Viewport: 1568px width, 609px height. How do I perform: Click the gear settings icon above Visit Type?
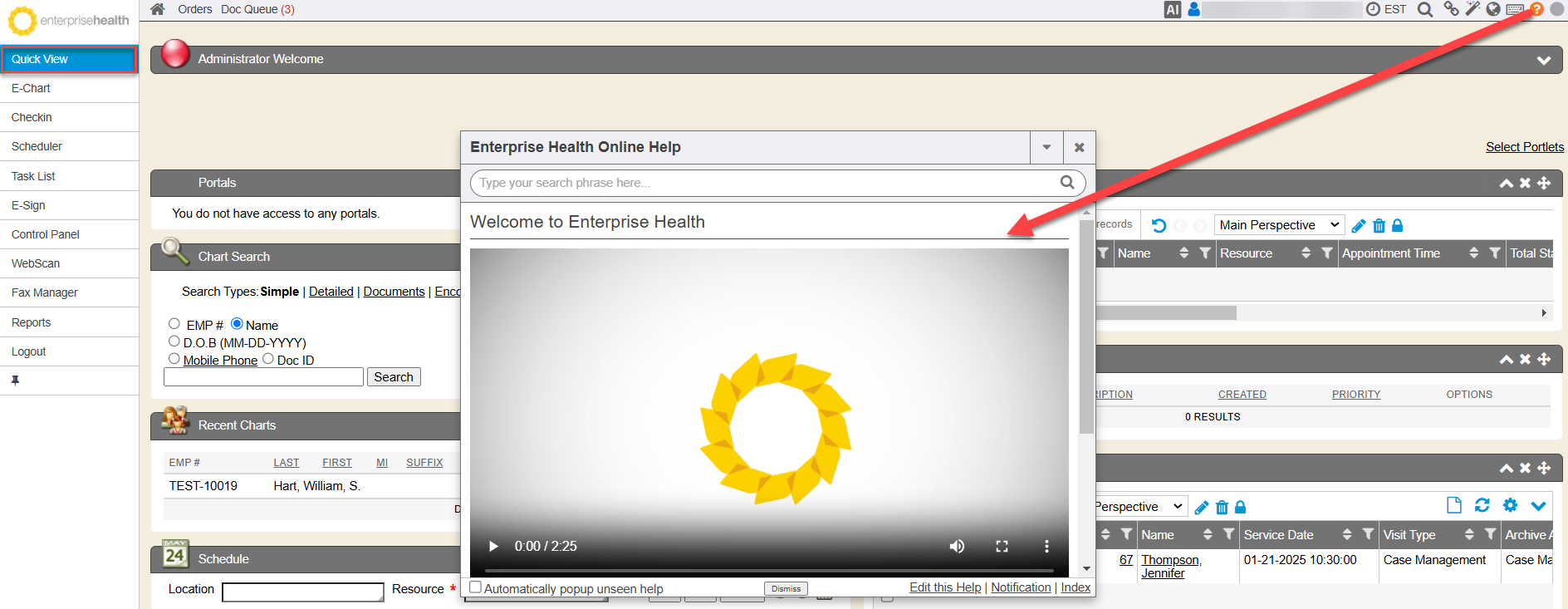(1510, 505)
